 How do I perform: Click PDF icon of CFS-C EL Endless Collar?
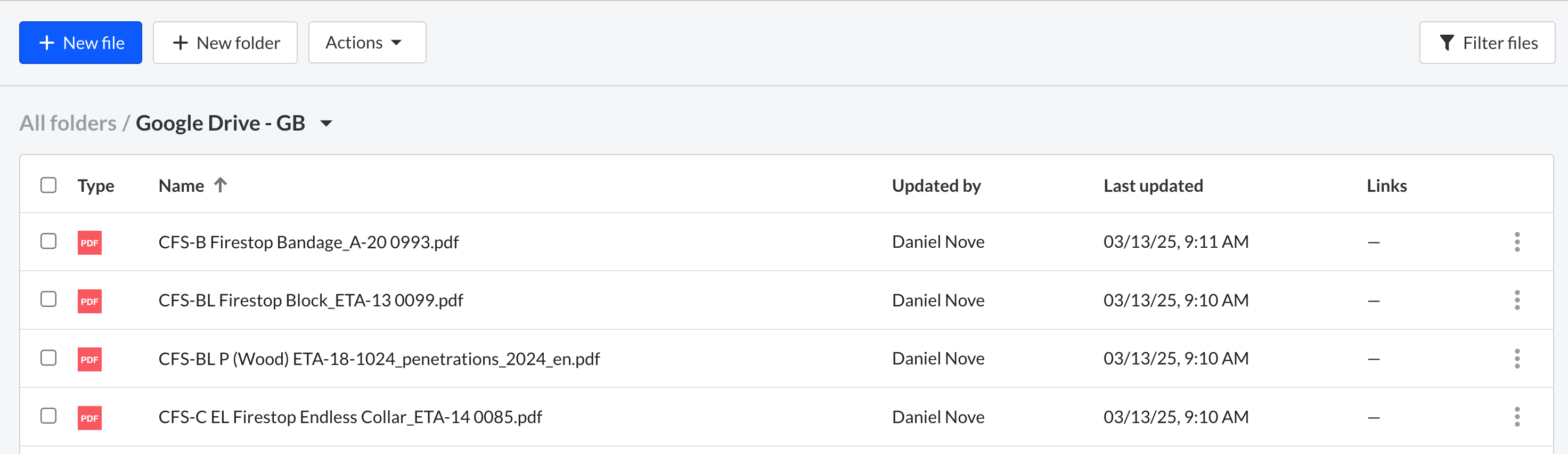89,417
